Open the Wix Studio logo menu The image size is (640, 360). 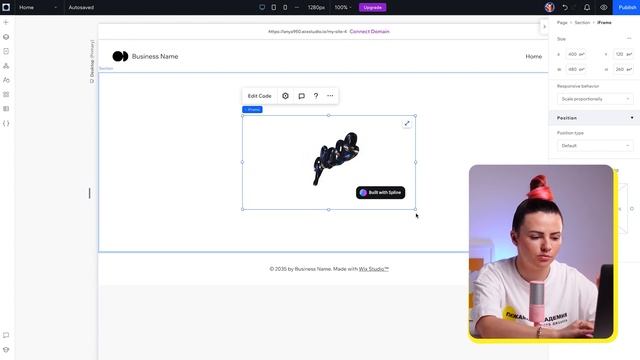click(x=6, y=7)
